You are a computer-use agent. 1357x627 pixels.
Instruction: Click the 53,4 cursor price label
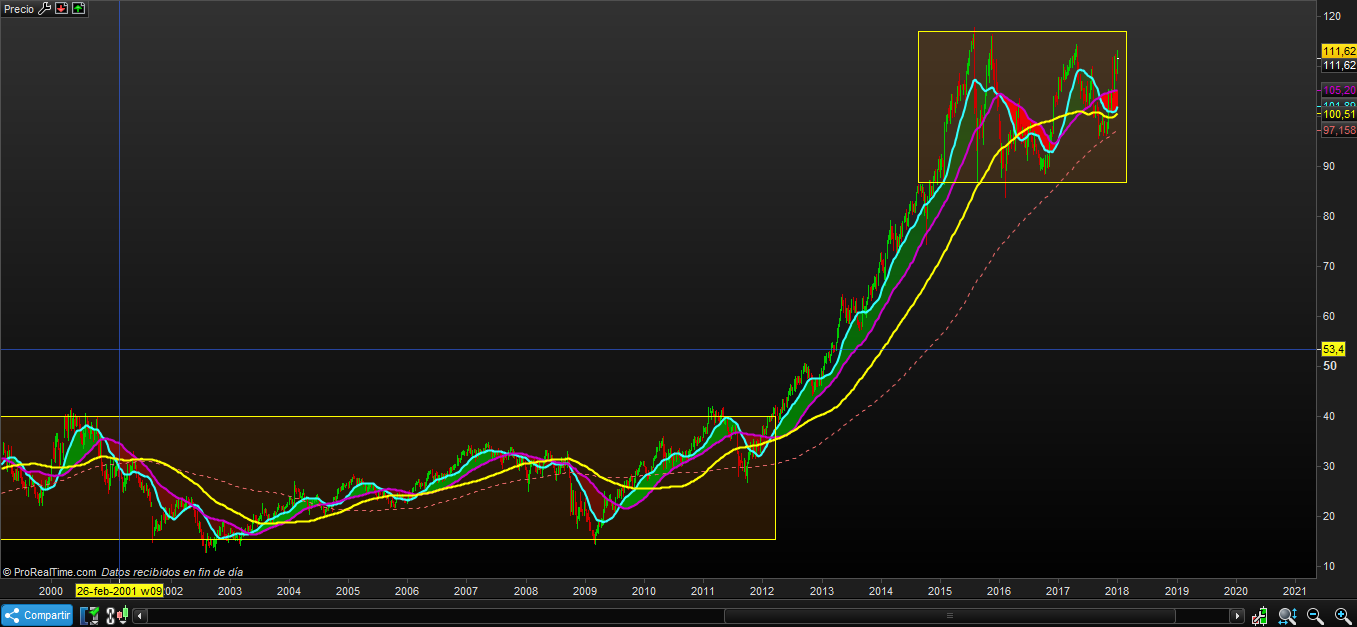1333,349
